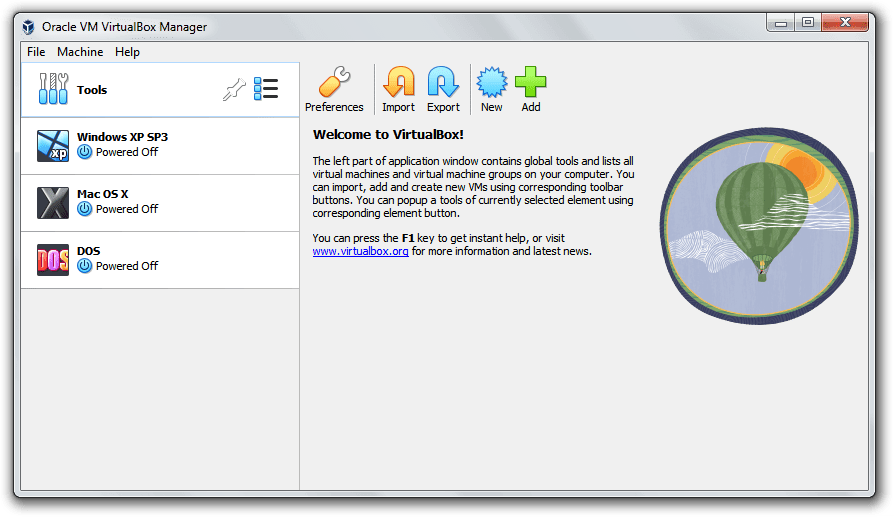Click the Import appliance icon
Image resolution: width=894 pixels, height=517 pixels.
[399, 82]
